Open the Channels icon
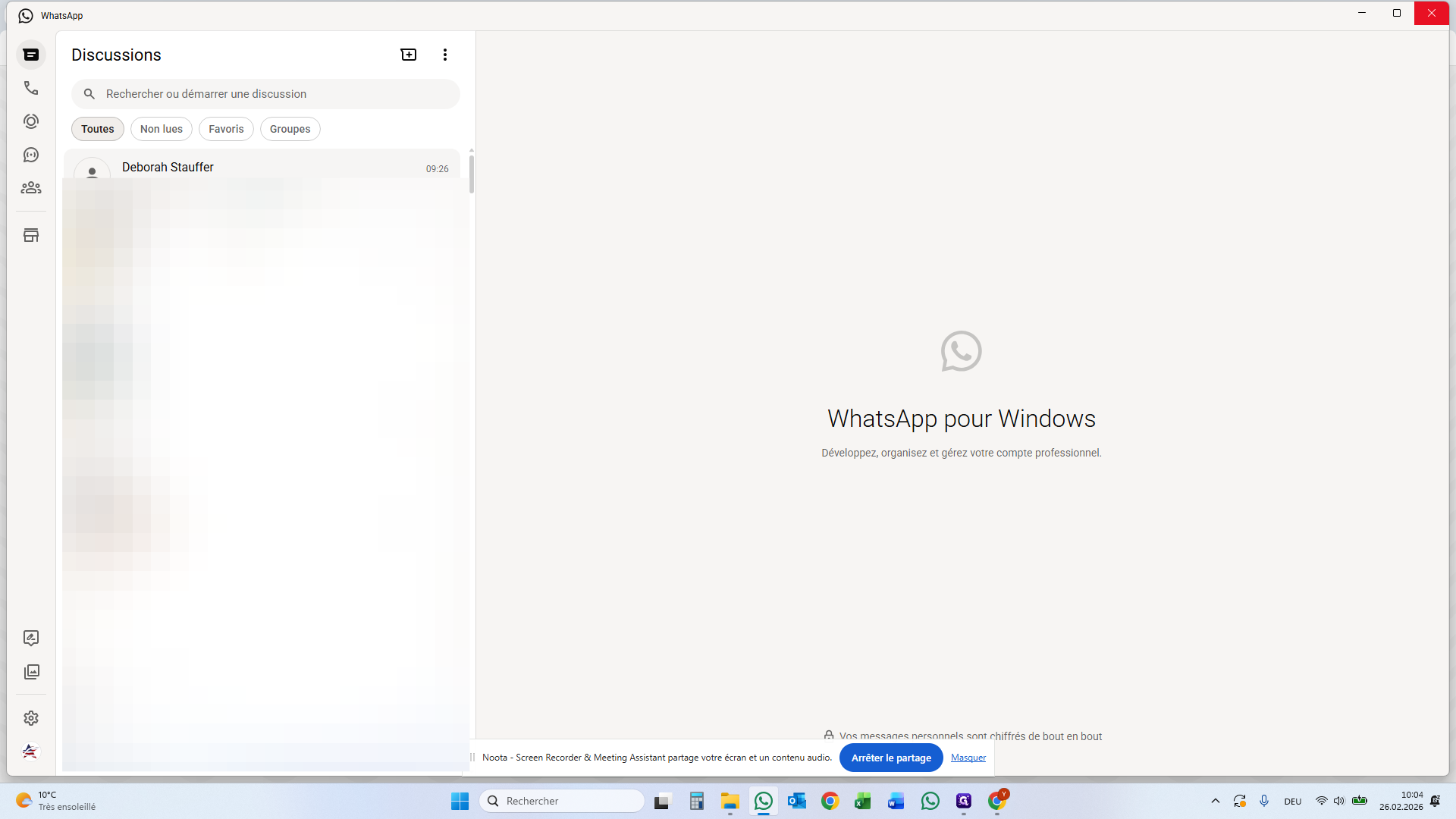The width and height of the screenshot is (1456, 819). 31,155
